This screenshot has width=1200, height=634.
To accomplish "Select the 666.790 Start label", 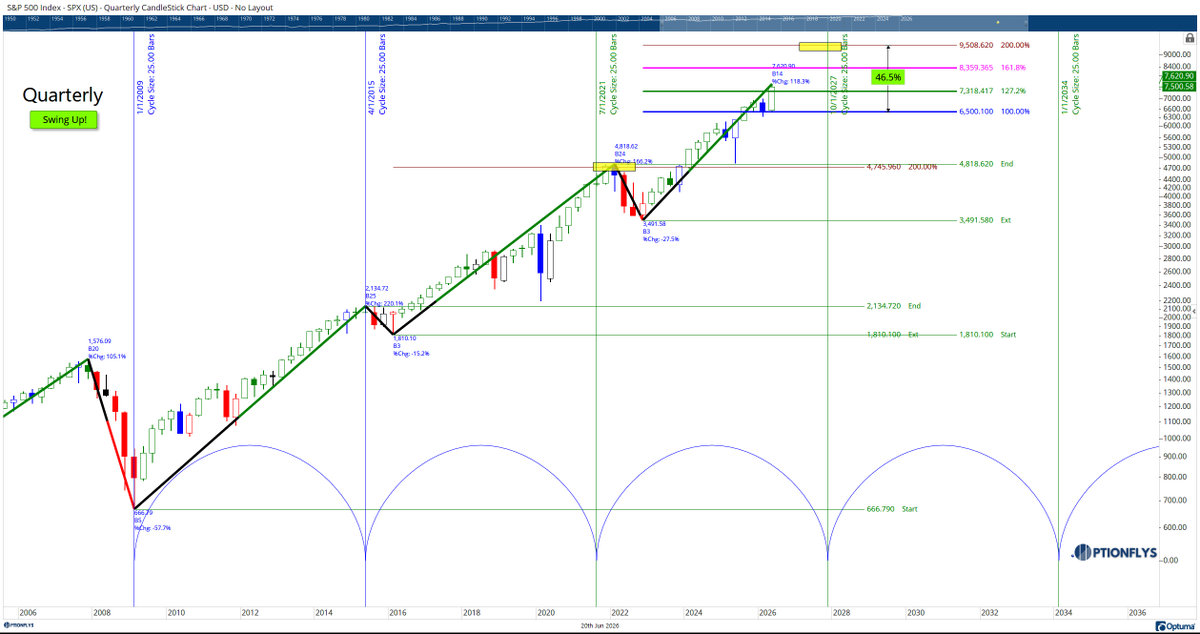I will [x=892, y=509].
